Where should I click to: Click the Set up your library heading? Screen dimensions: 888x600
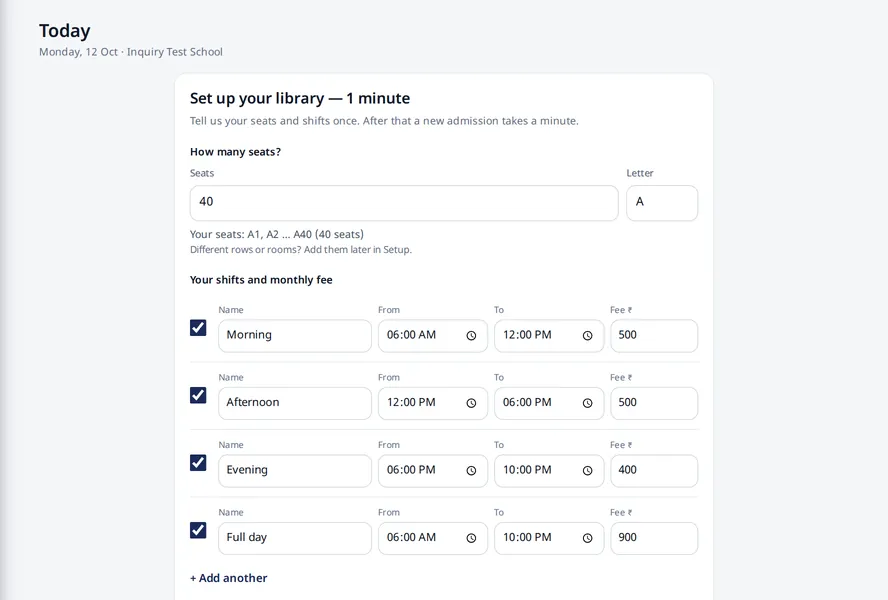(x=300, y=99)
